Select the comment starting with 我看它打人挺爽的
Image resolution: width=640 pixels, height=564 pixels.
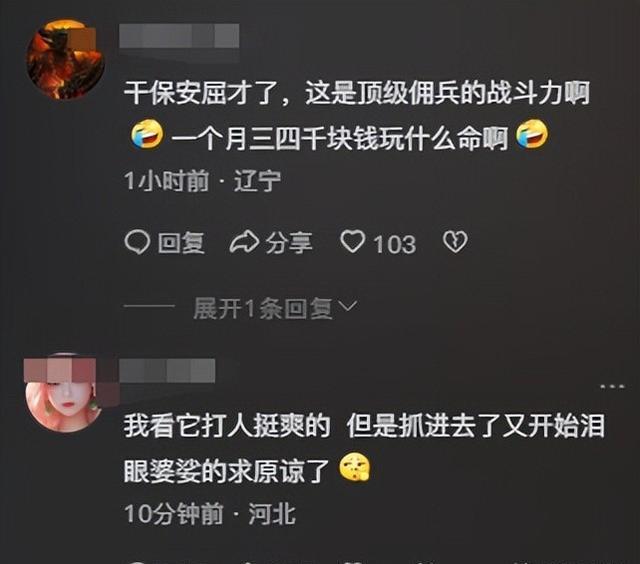(x=364, y=449)
